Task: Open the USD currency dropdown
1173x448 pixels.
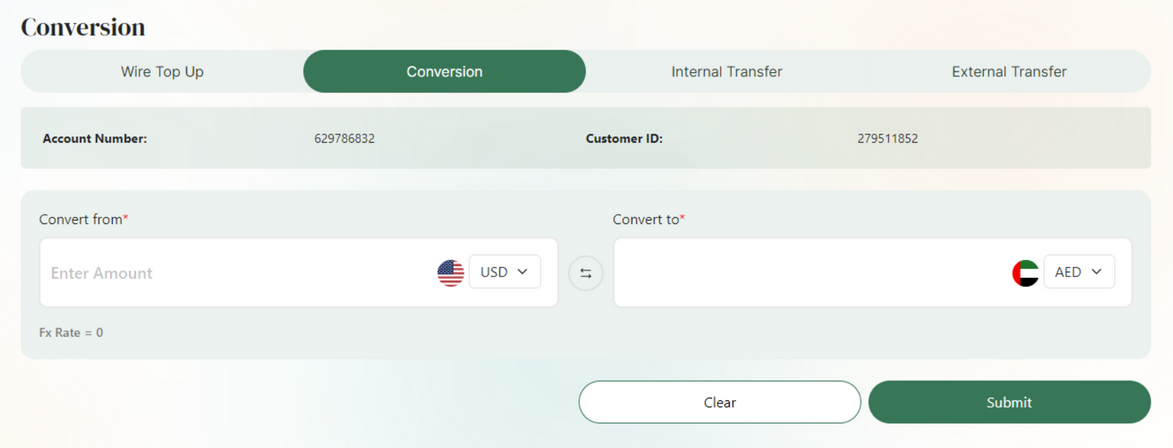Action: [x=505, y=272]
